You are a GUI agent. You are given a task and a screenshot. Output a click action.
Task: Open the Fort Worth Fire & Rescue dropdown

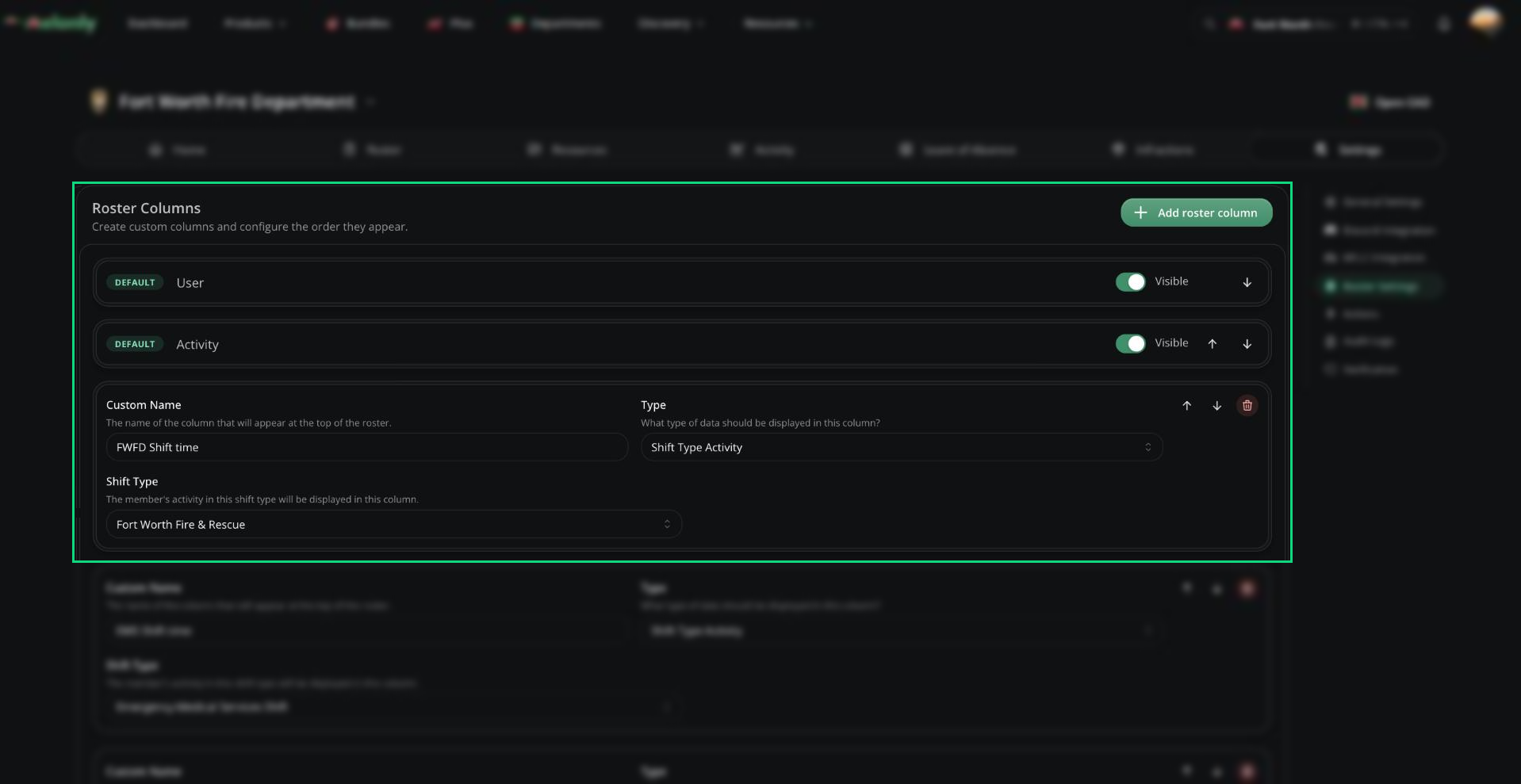(394, 524)
